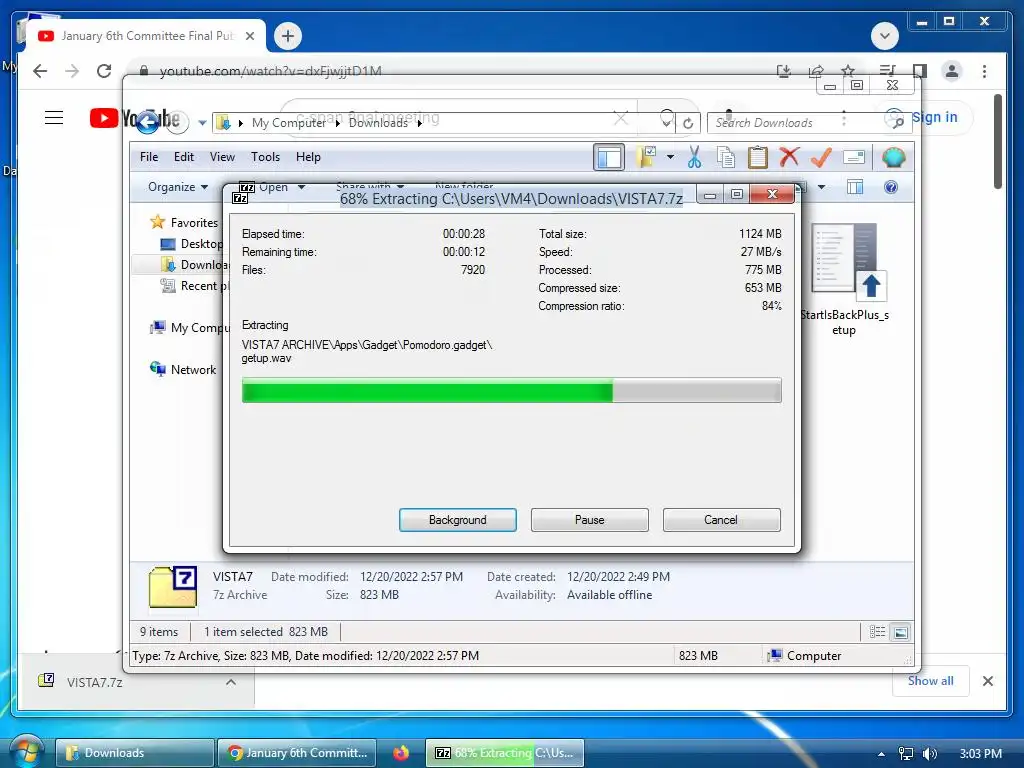Click Downloads in address breadcrumb

point(378,123)
